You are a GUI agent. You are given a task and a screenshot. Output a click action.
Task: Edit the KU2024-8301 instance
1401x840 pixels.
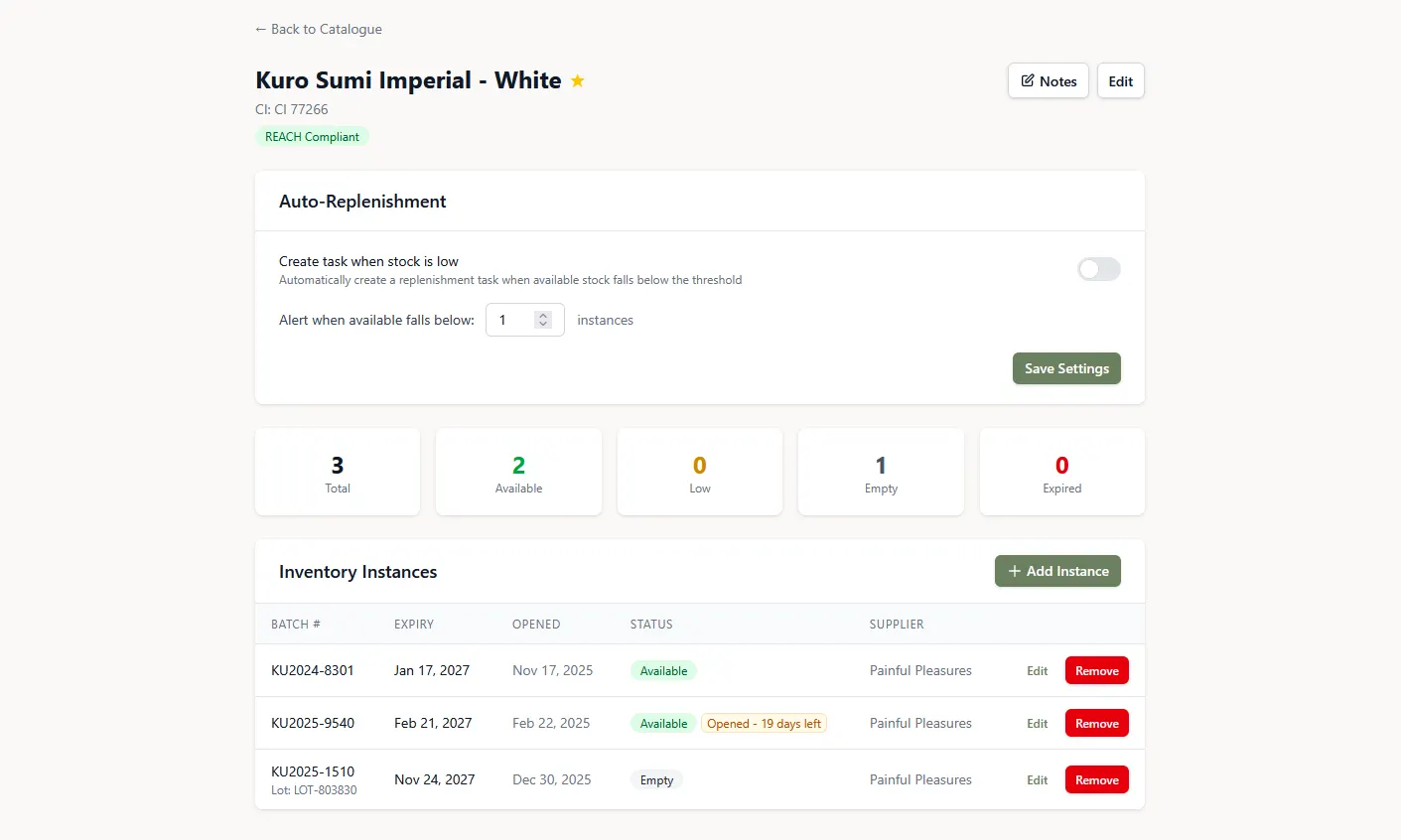[1037, 671]
